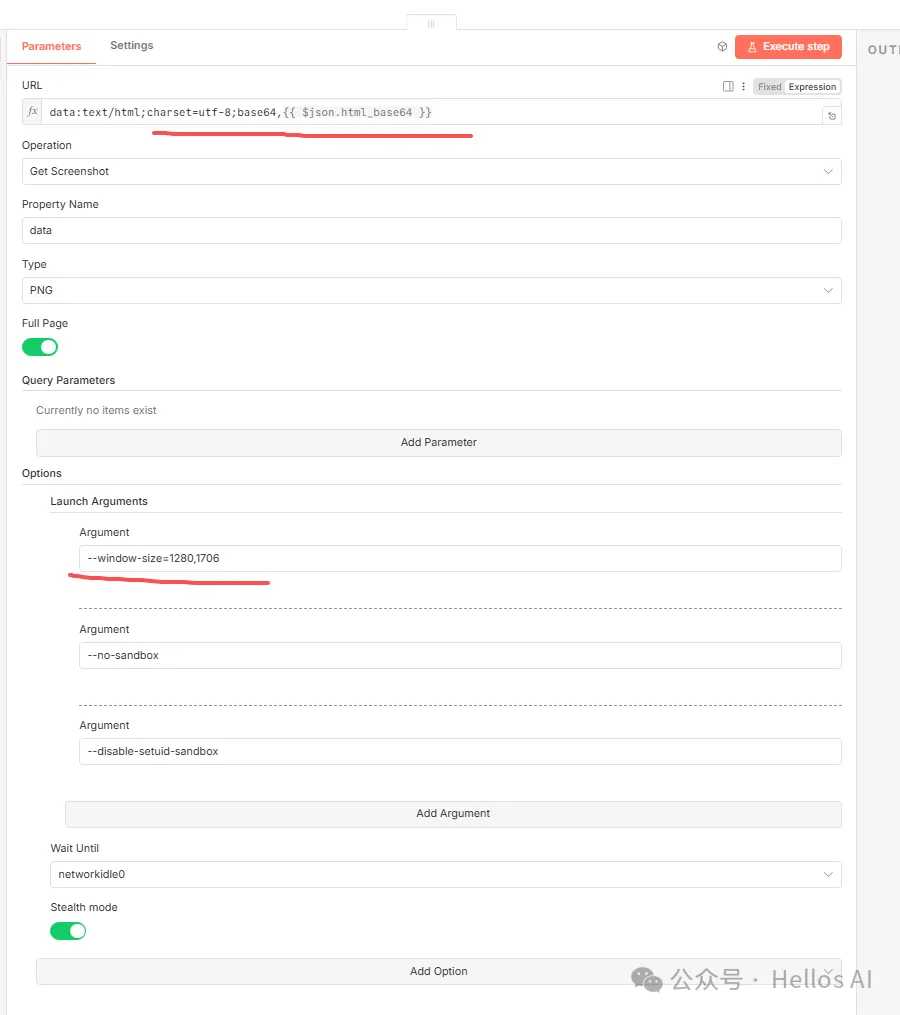
Task: Switch URL parameter to Fixed mode
Action: [769, 87]
